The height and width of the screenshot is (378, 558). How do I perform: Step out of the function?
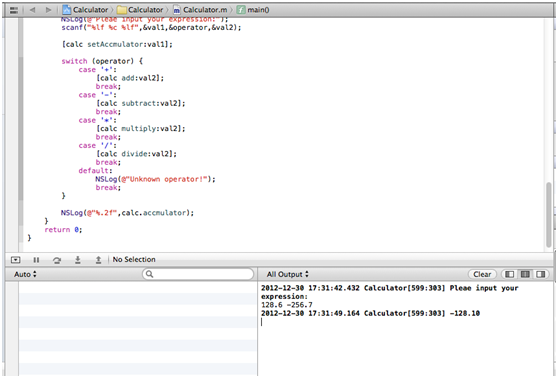pos(98,260)
